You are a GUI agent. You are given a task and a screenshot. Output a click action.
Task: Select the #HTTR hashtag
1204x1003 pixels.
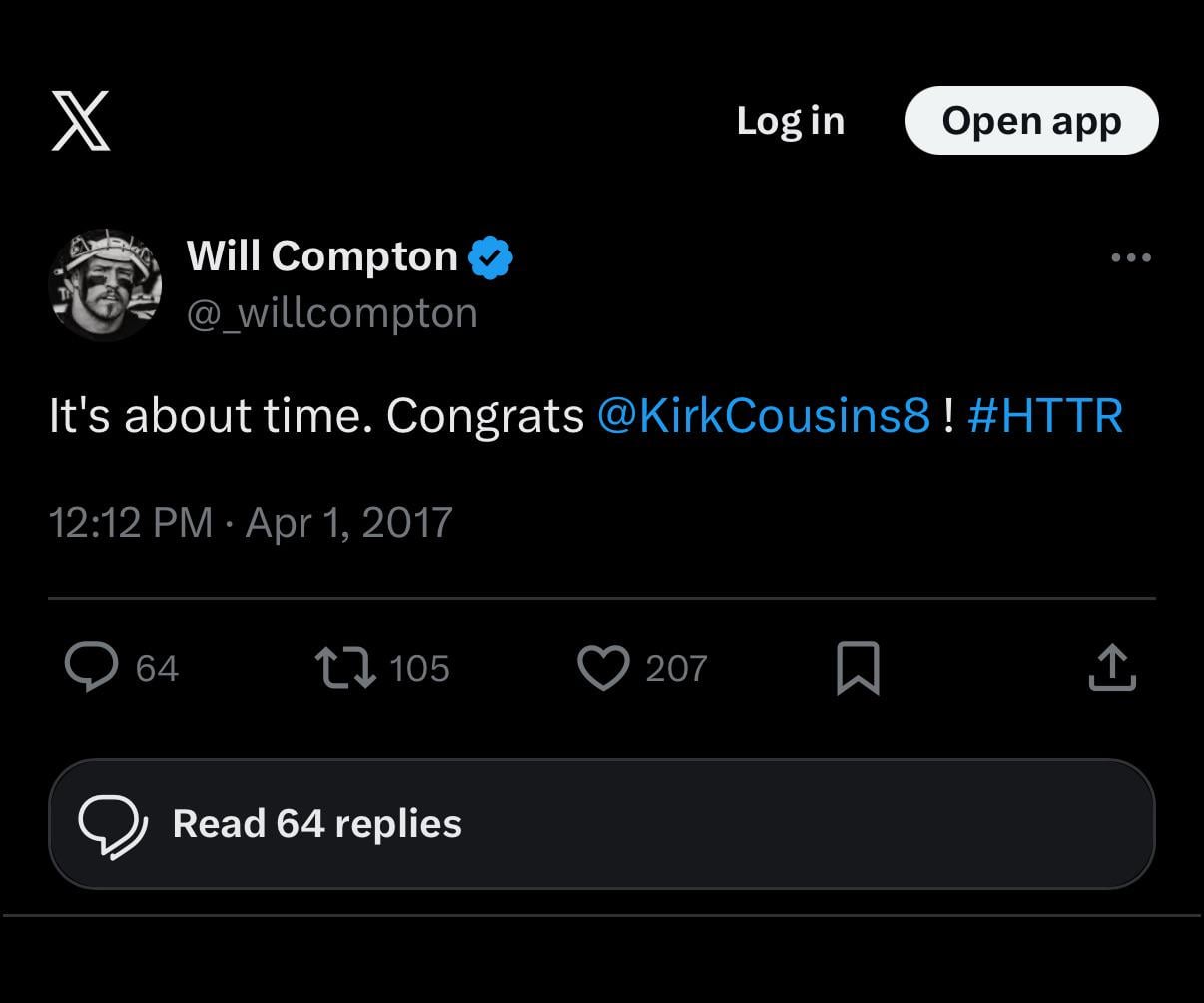tap(1045, 415)
